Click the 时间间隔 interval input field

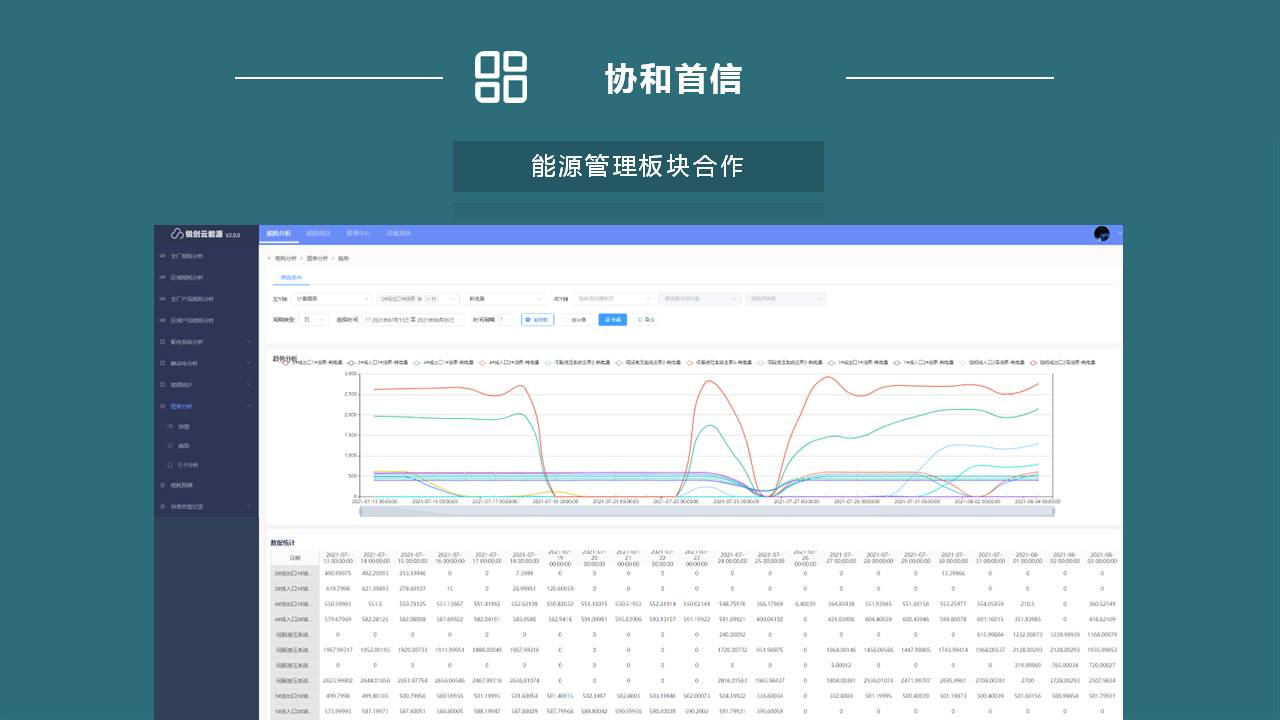(x=505, y=320)
